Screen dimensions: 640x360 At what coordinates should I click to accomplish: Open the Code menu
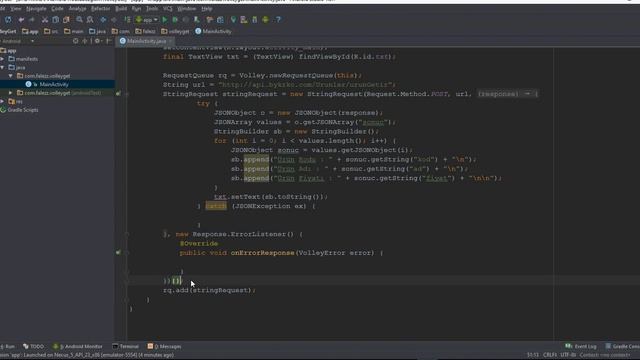coord(57,9)
